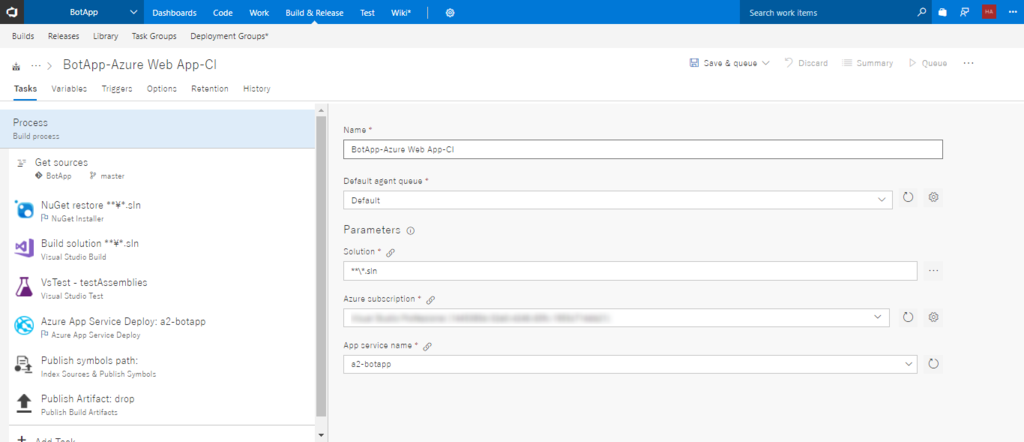Viewport: 1024px width, 442px height.
Task: Click the link icon beside Azure subscription
Action: [x=430, y=300]
